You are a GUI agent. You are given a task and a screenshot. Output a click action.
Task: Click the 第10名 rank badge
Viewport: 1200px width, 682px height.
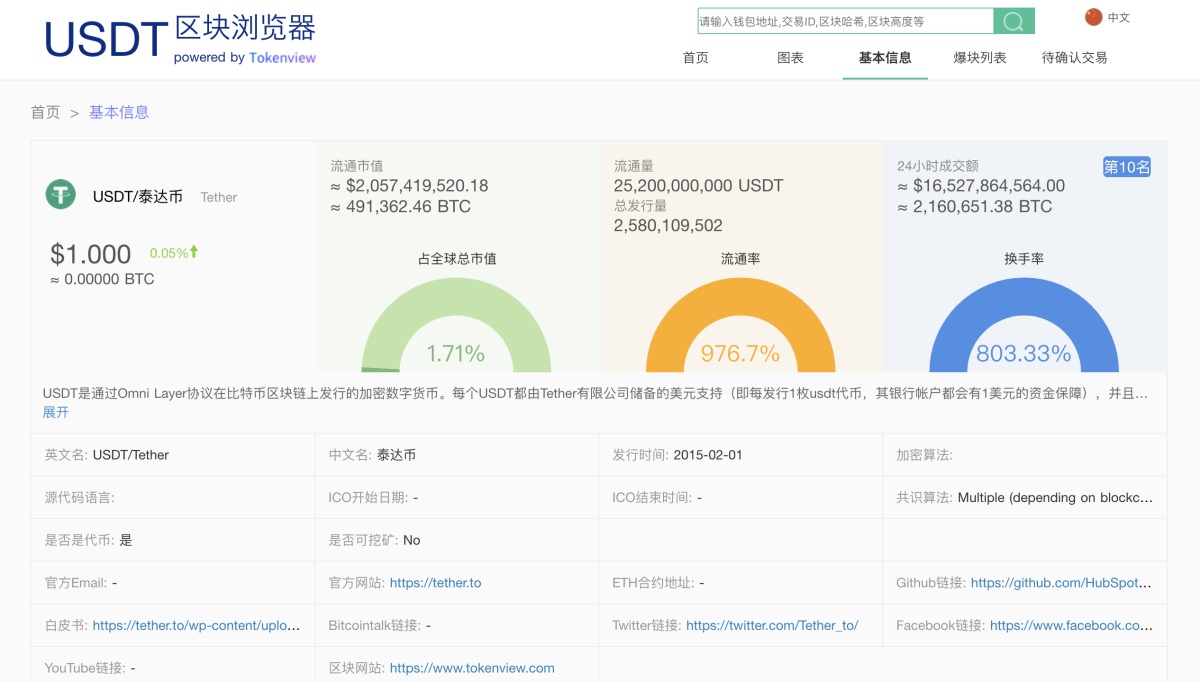(1127, 167)
